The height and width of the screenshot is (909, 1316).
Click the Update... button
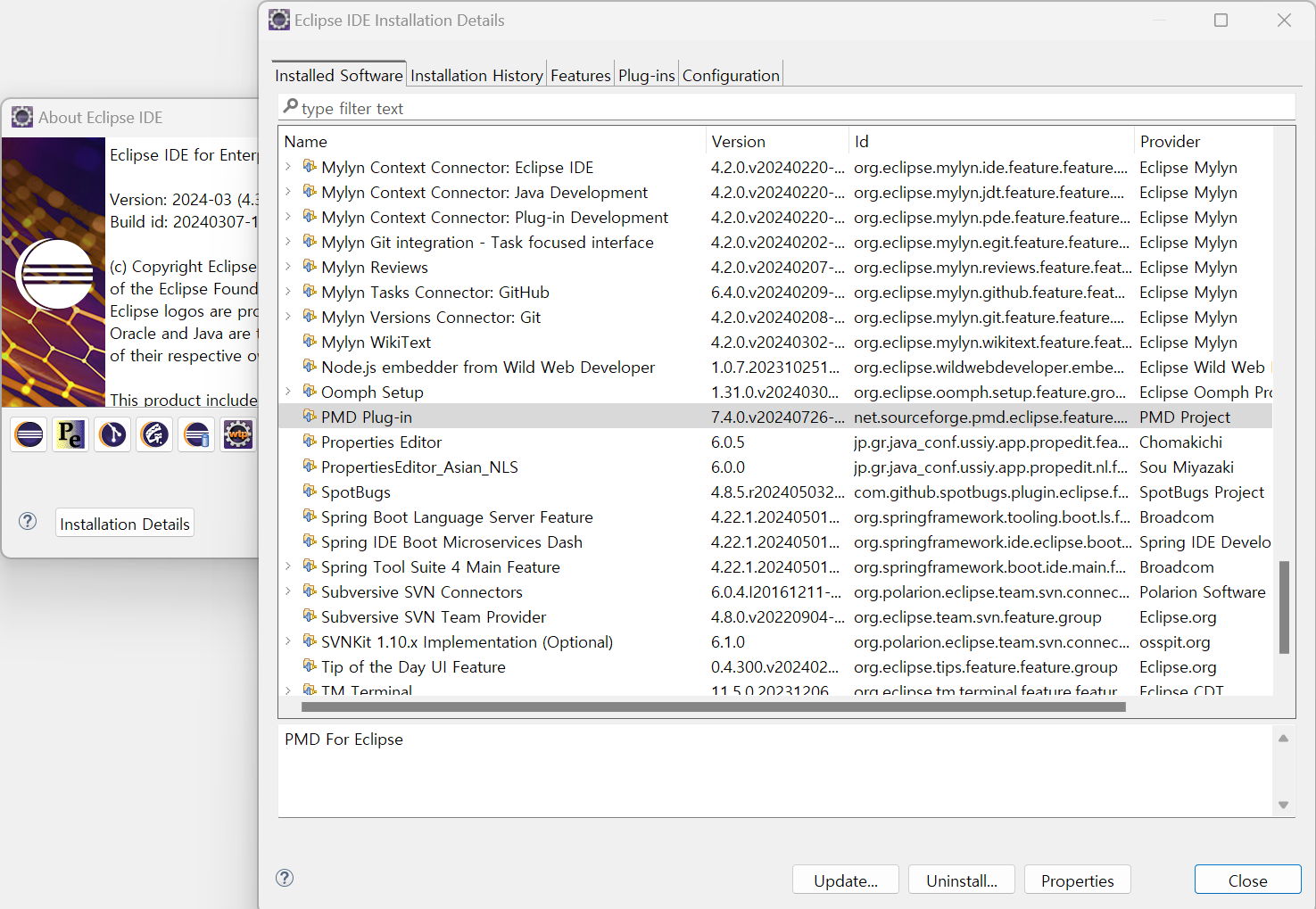[846, 880]
